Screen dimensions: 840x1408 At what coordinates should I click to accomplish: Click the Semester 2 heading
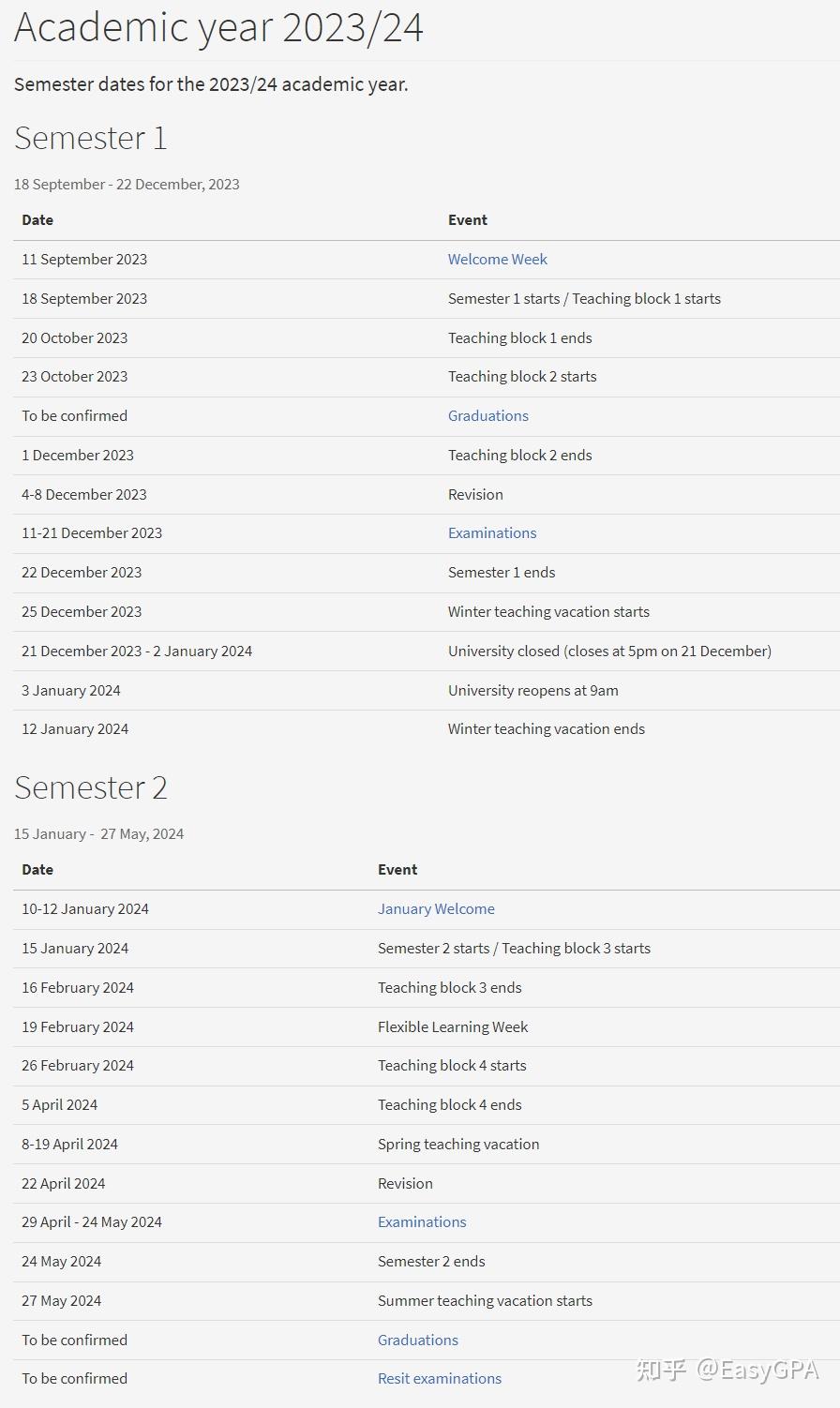91,788
